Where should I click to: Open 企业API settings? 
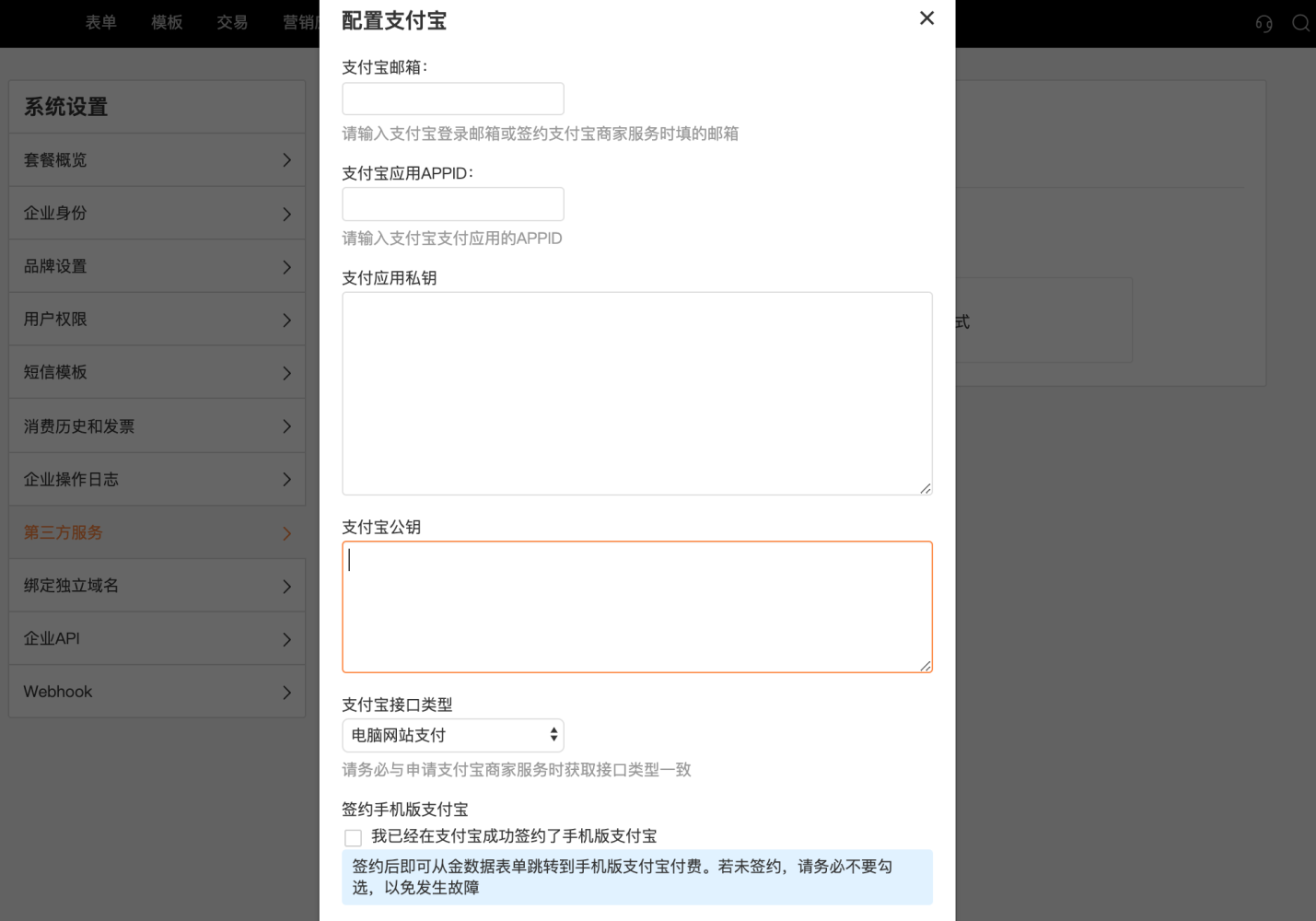(x=157, y=638)
